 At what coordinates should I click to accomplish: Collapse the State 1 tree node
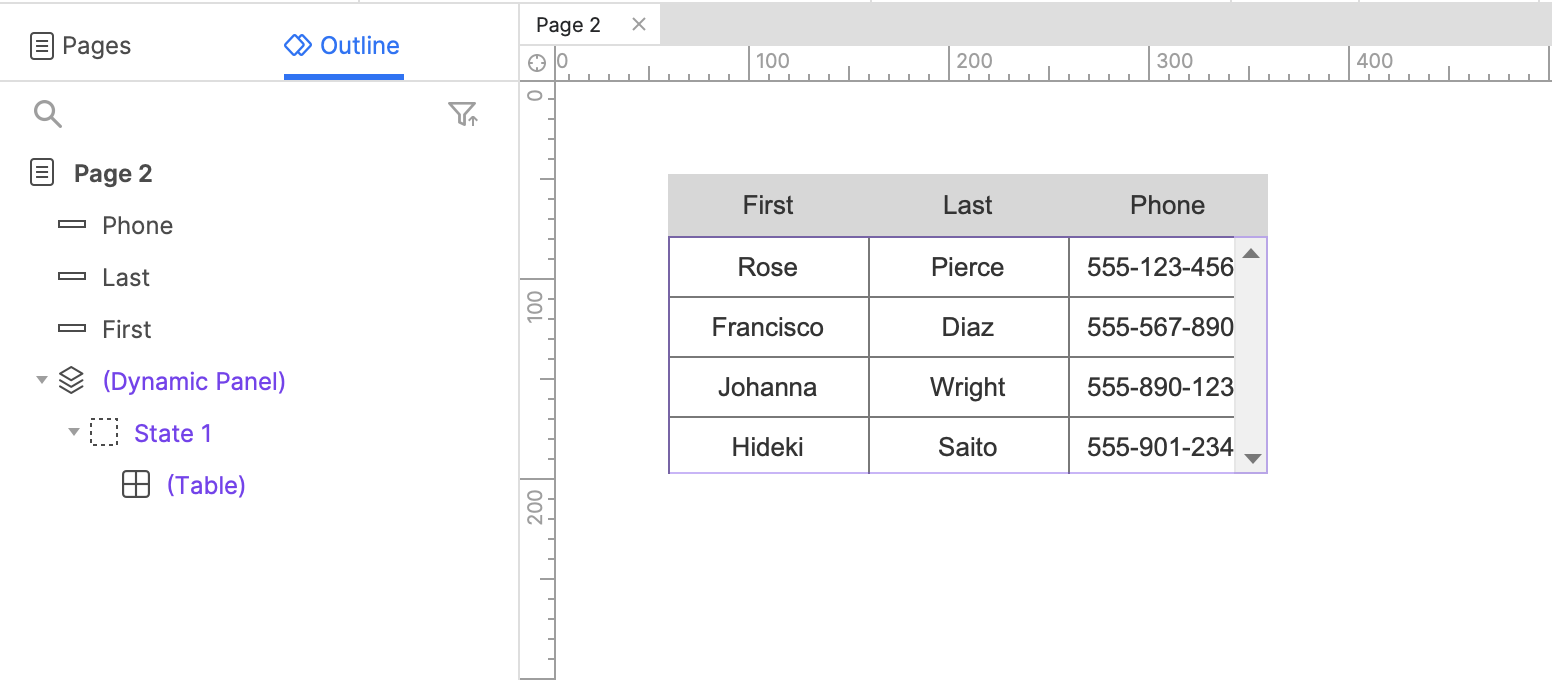[x=73, y=433]
